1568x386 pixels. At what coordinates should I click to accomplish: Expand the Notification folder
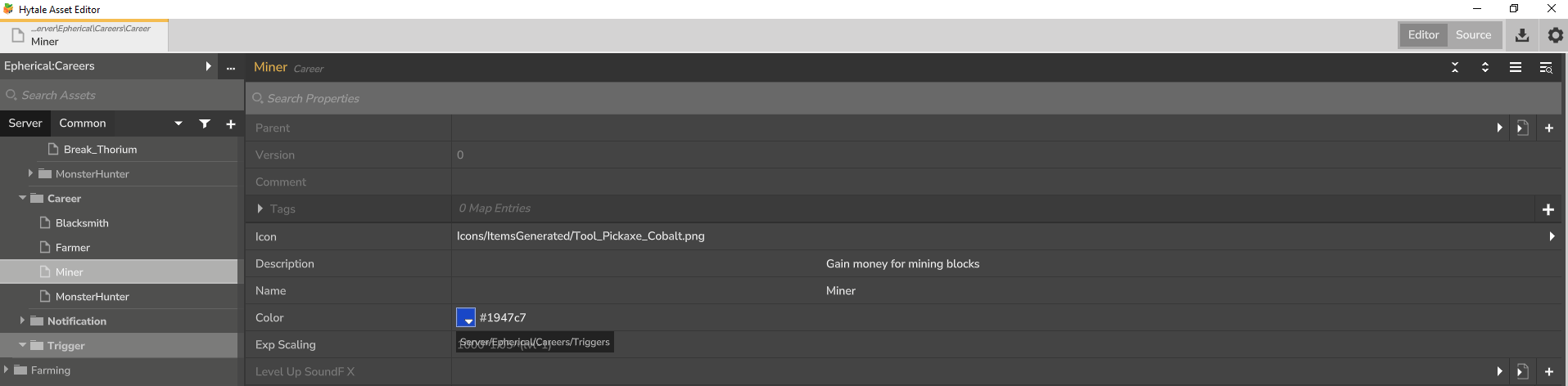(x=22, y=321)
